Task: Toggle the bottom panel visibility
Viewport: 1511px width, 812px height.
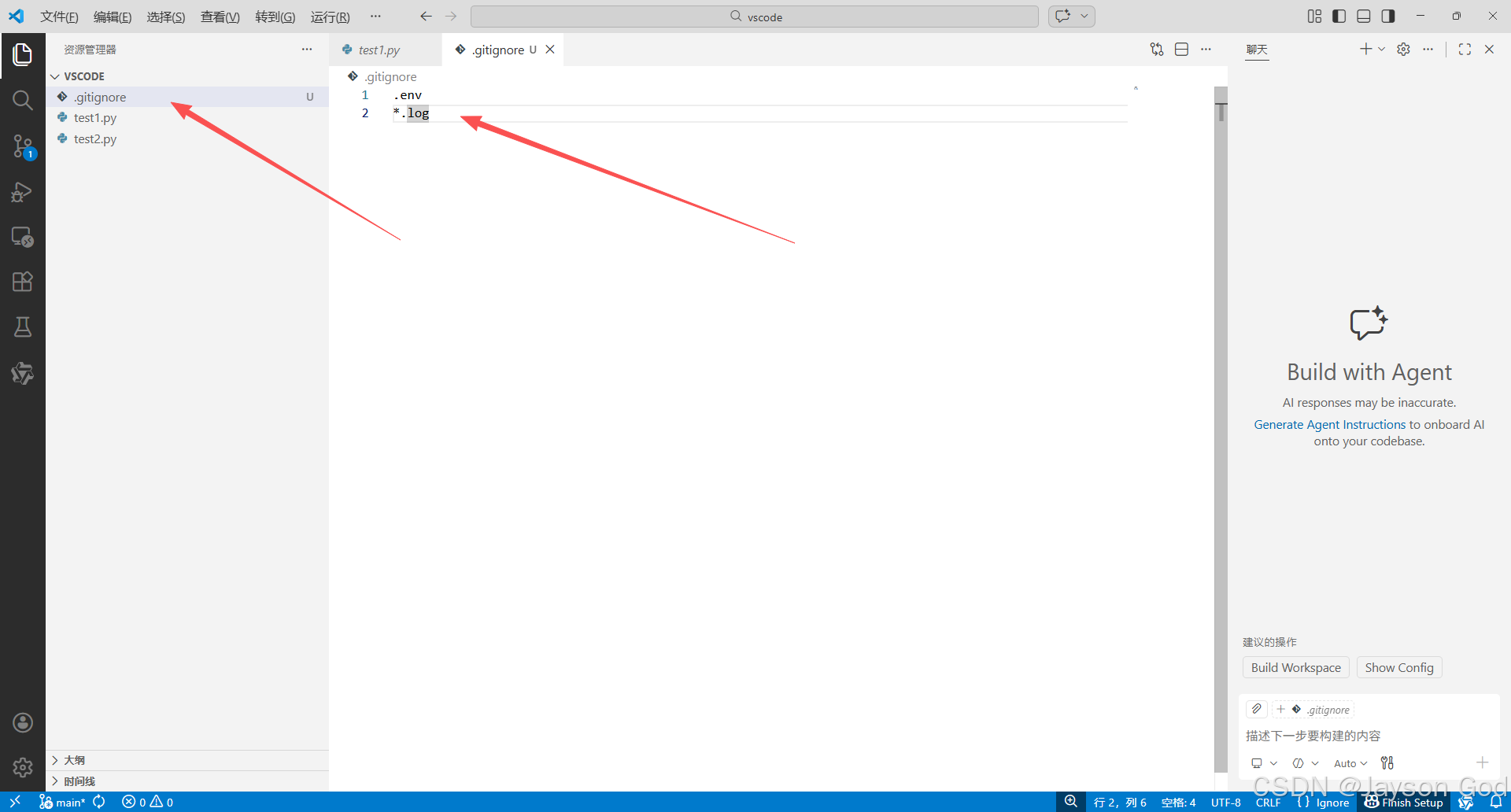Action: point(1364,17)
